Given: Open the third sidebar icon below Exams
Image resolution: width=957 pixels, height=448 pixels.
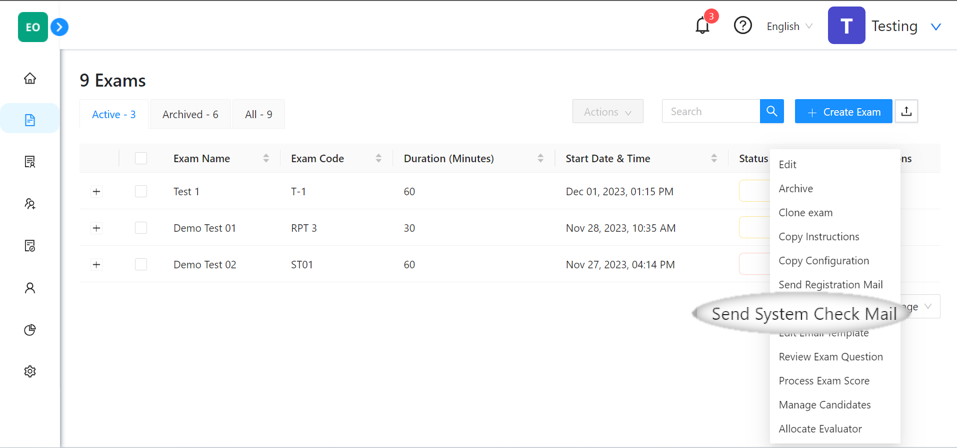Looking at the screenshot, I should coord(30,162).
